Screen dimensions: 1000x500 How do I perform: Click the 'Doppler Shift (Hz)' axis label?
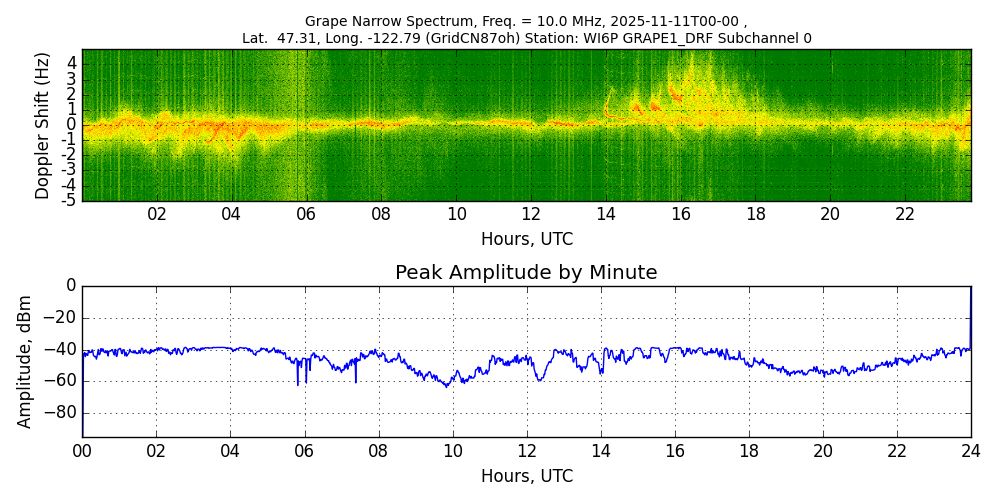click(42, 126)
